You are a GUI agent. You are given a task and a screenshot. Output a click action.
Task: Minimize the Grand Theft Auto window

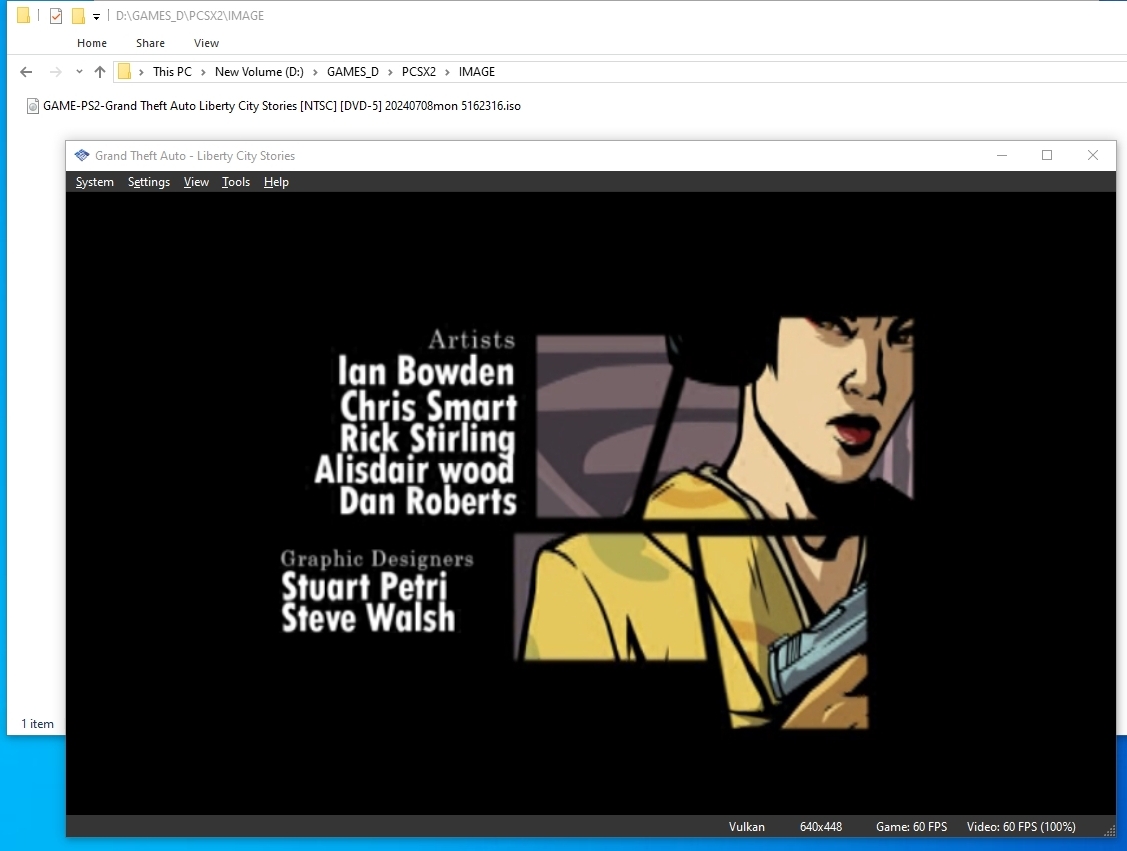(x=1002, y=155)
